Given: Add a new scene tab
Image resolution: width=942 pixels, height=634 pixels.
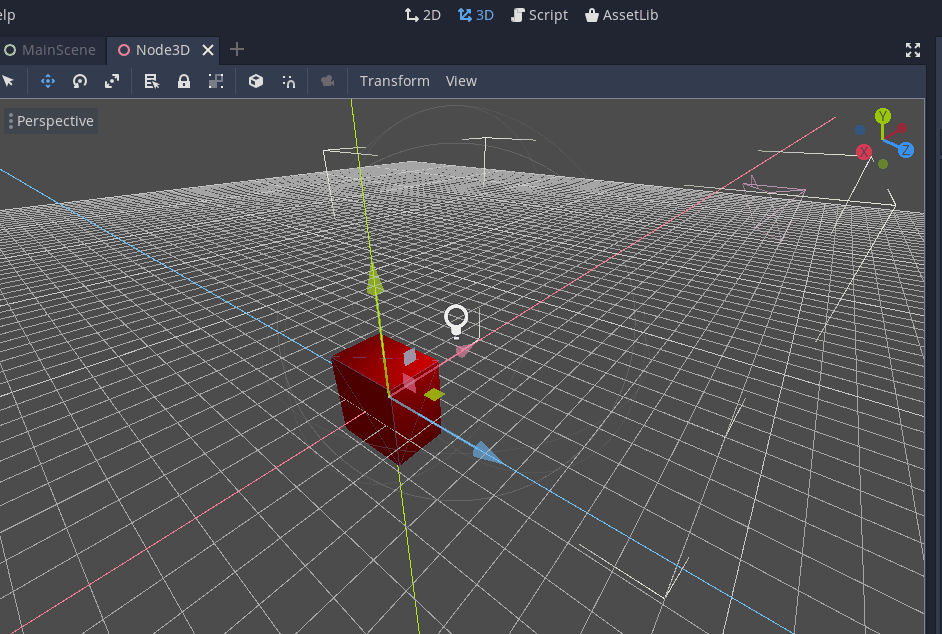Looking at the screenshot, I should pyautogui.click(x=237, y=49).
